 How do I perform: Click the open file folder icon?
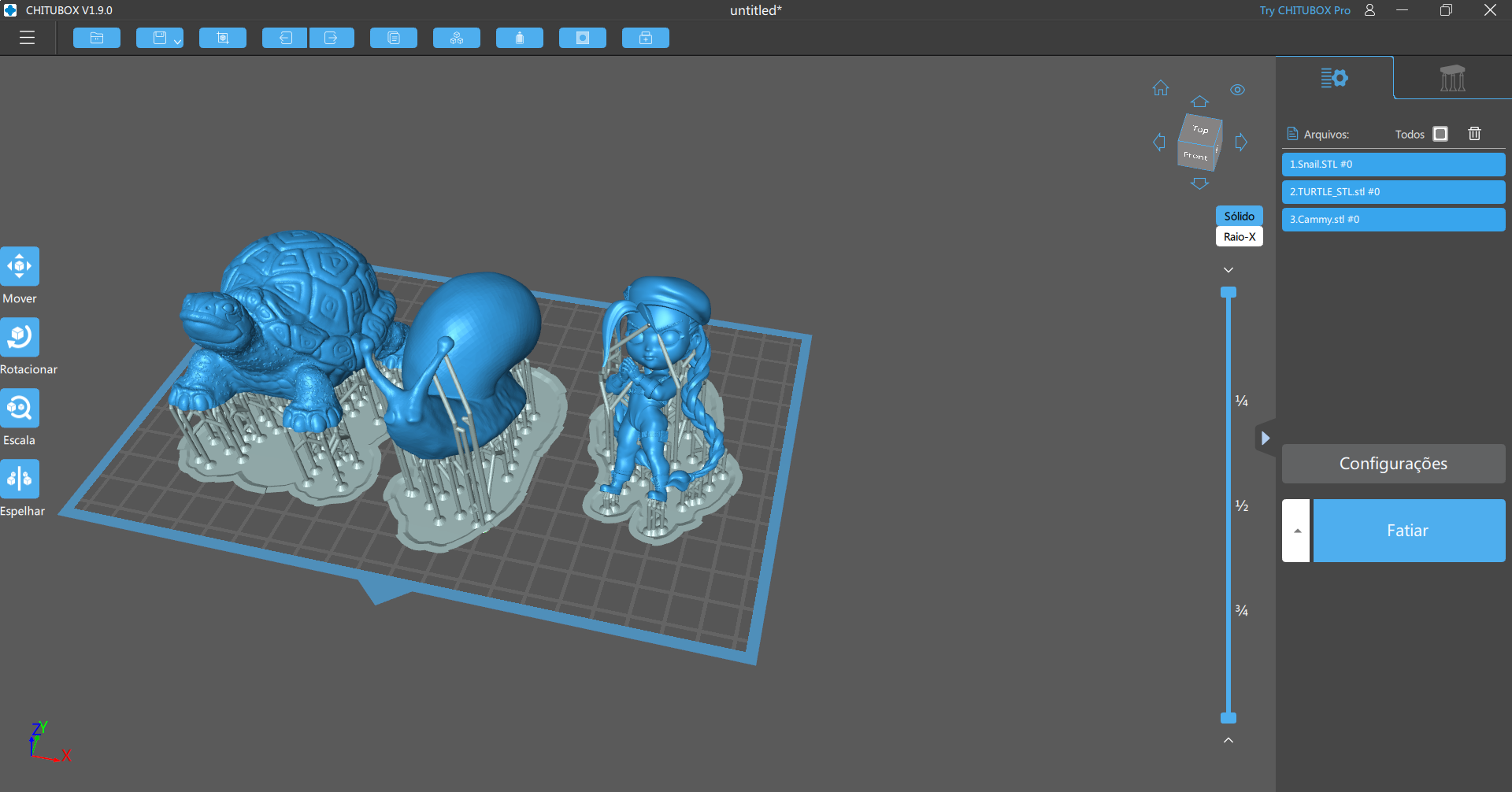[97, 38]
